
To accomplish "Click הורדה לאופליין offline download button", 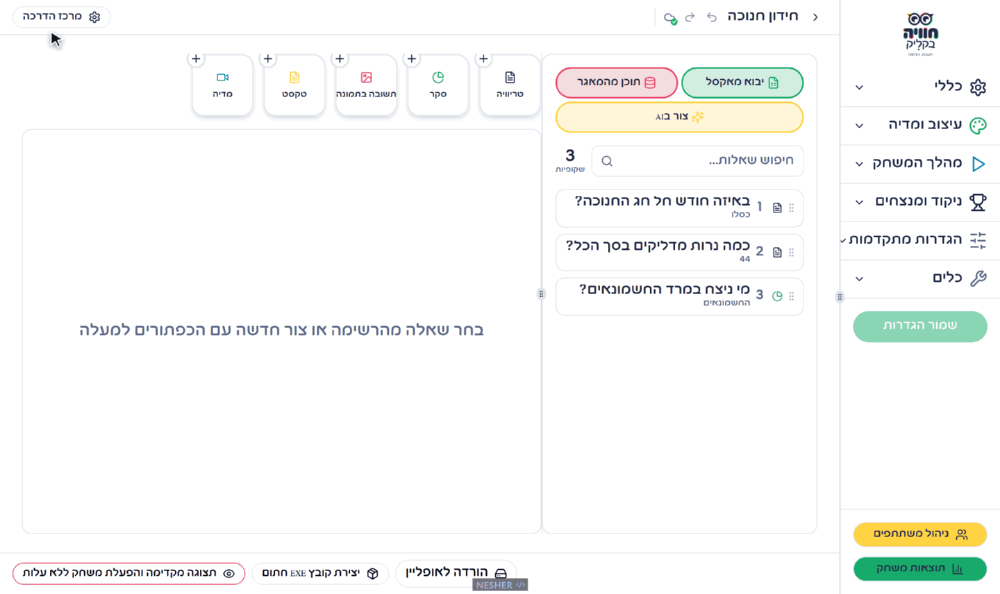I will pyautogui.click(x=456, y=572).
